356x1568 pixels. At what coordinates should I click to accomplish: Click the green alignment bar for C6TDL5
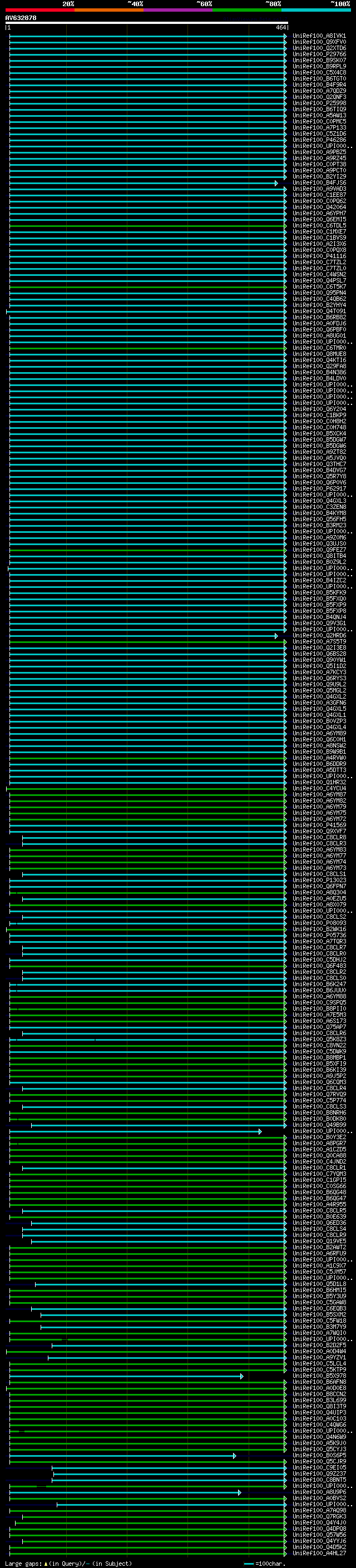[148, 225]
